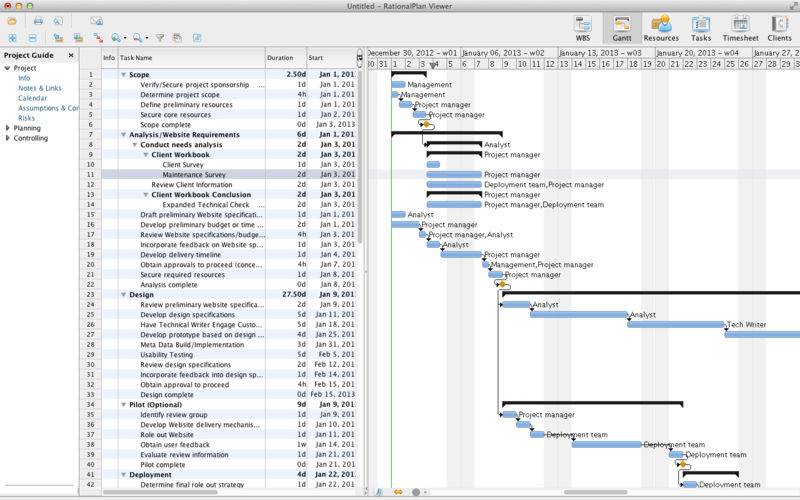This screenshot has width=800, height=500.
Task: Open the Info link in Project Guide
Action: click(x=24, y=78)
